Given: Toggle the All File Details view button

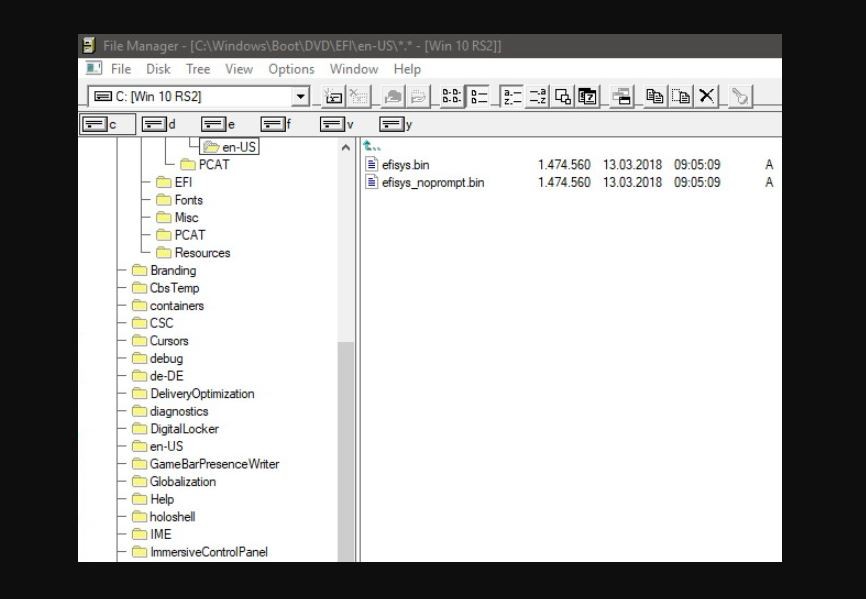Looking at the screenshot, I should (477, 97).
